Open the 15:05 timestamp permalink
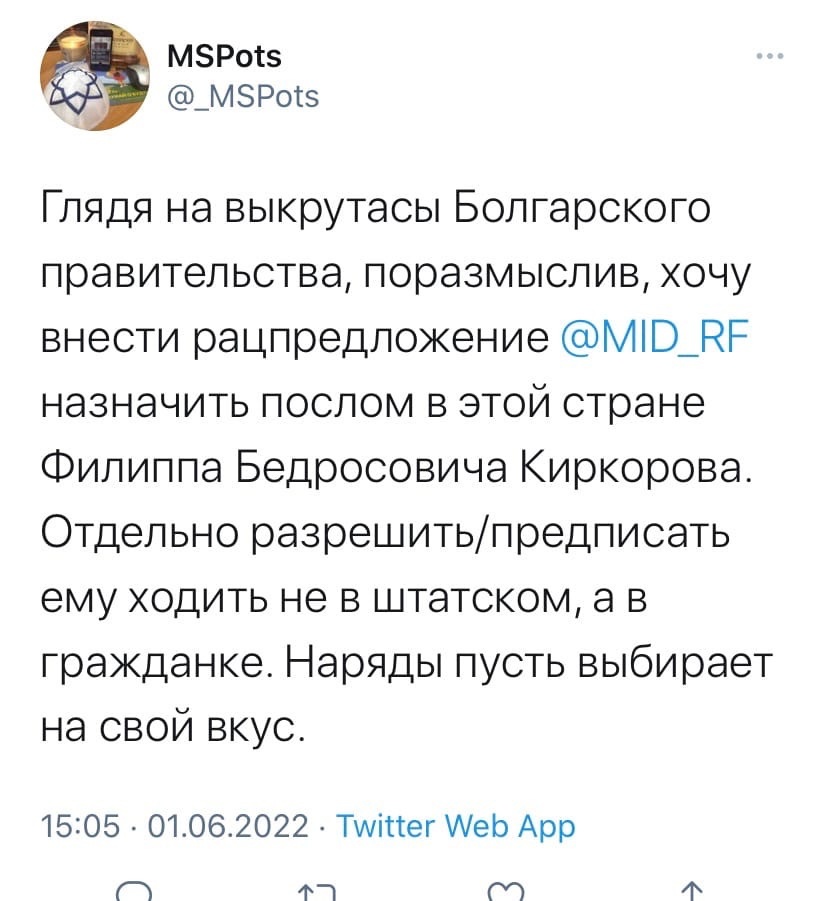828x901 pixels. click(81, 826)
